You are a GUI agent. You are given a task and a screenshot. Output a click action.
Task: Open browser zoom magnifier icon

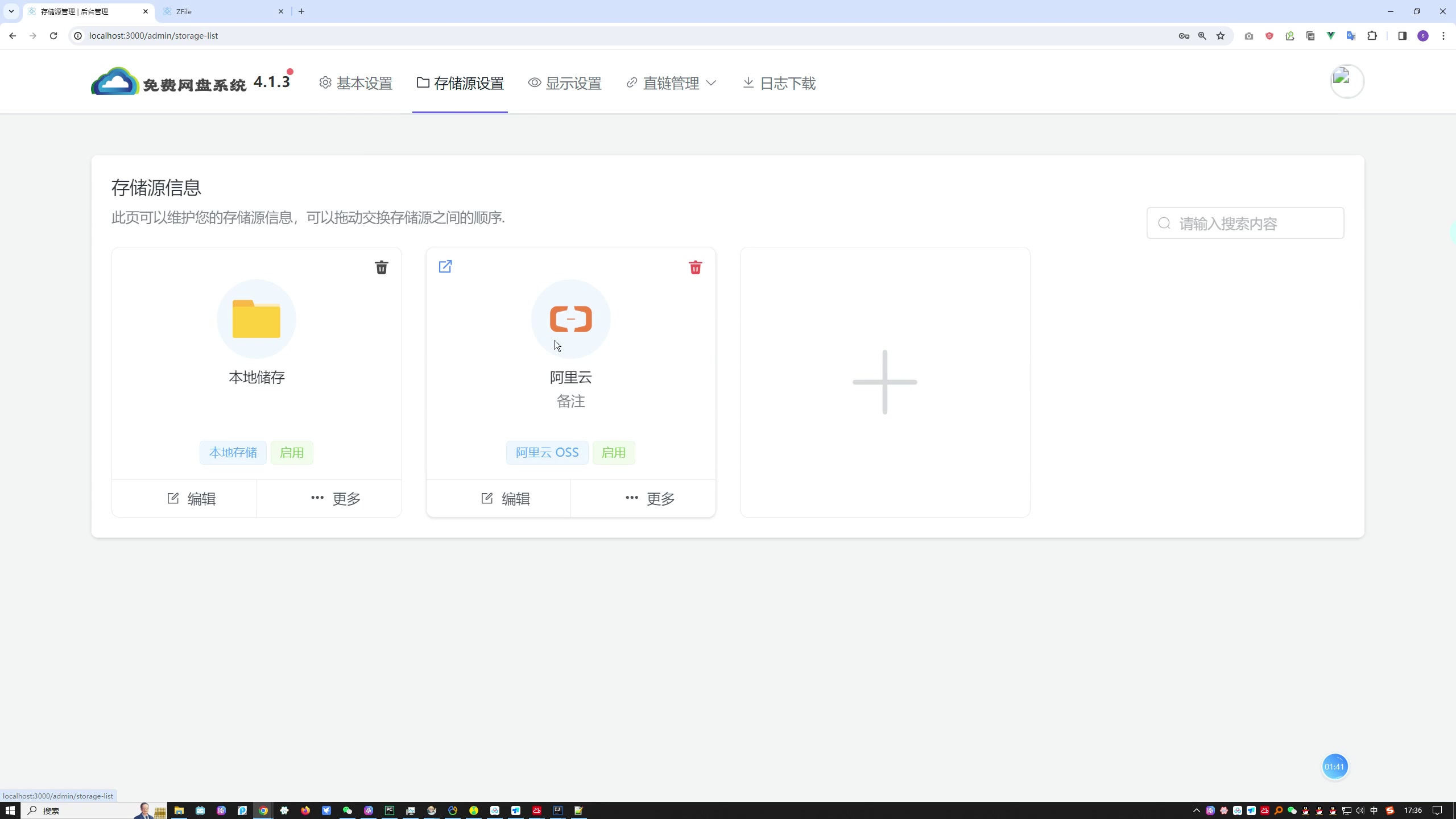click(x=1202, y=36)
